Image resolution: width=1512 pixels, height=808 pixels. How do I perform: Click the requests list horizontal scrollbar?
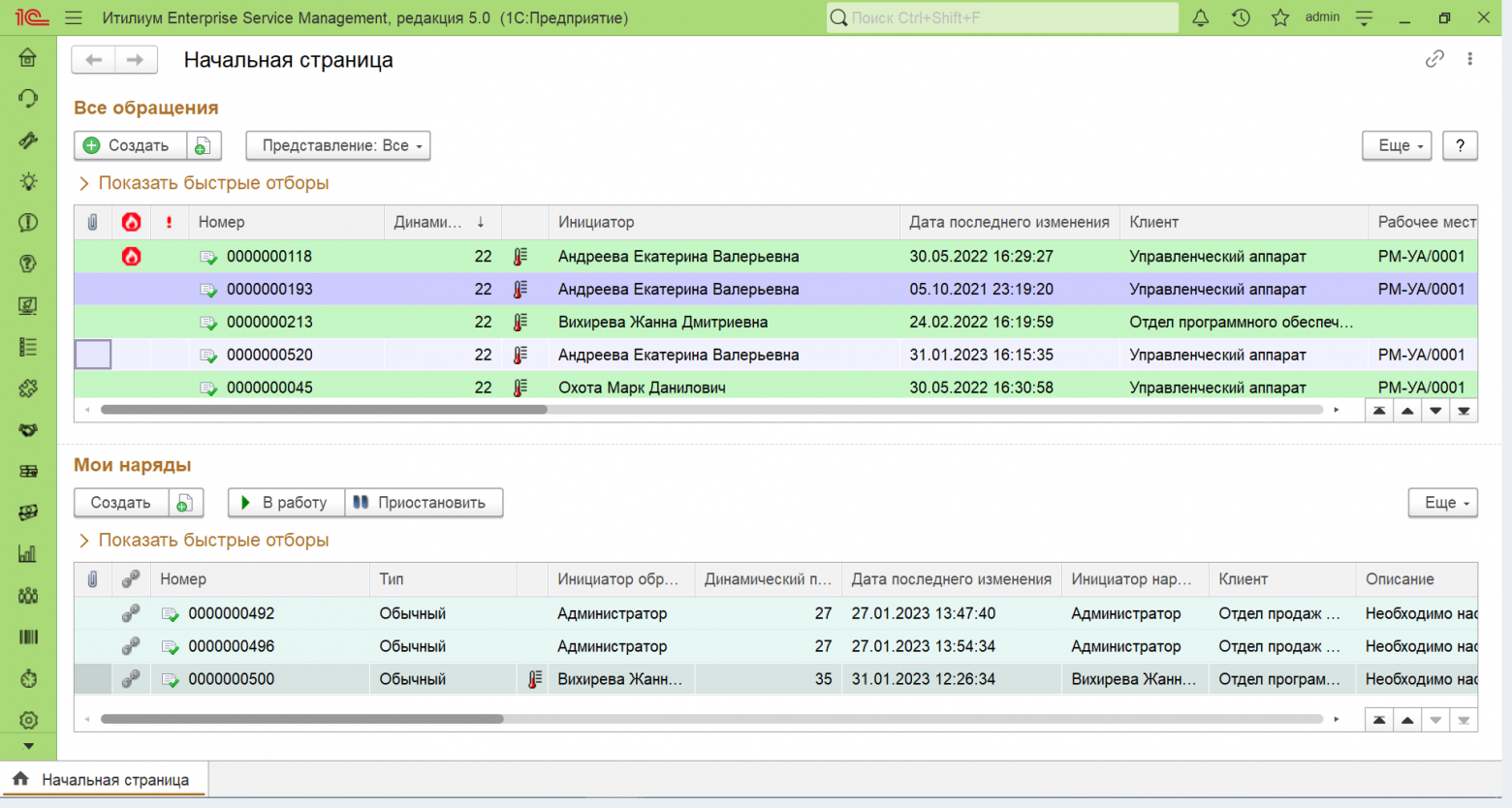pos(324,410)
